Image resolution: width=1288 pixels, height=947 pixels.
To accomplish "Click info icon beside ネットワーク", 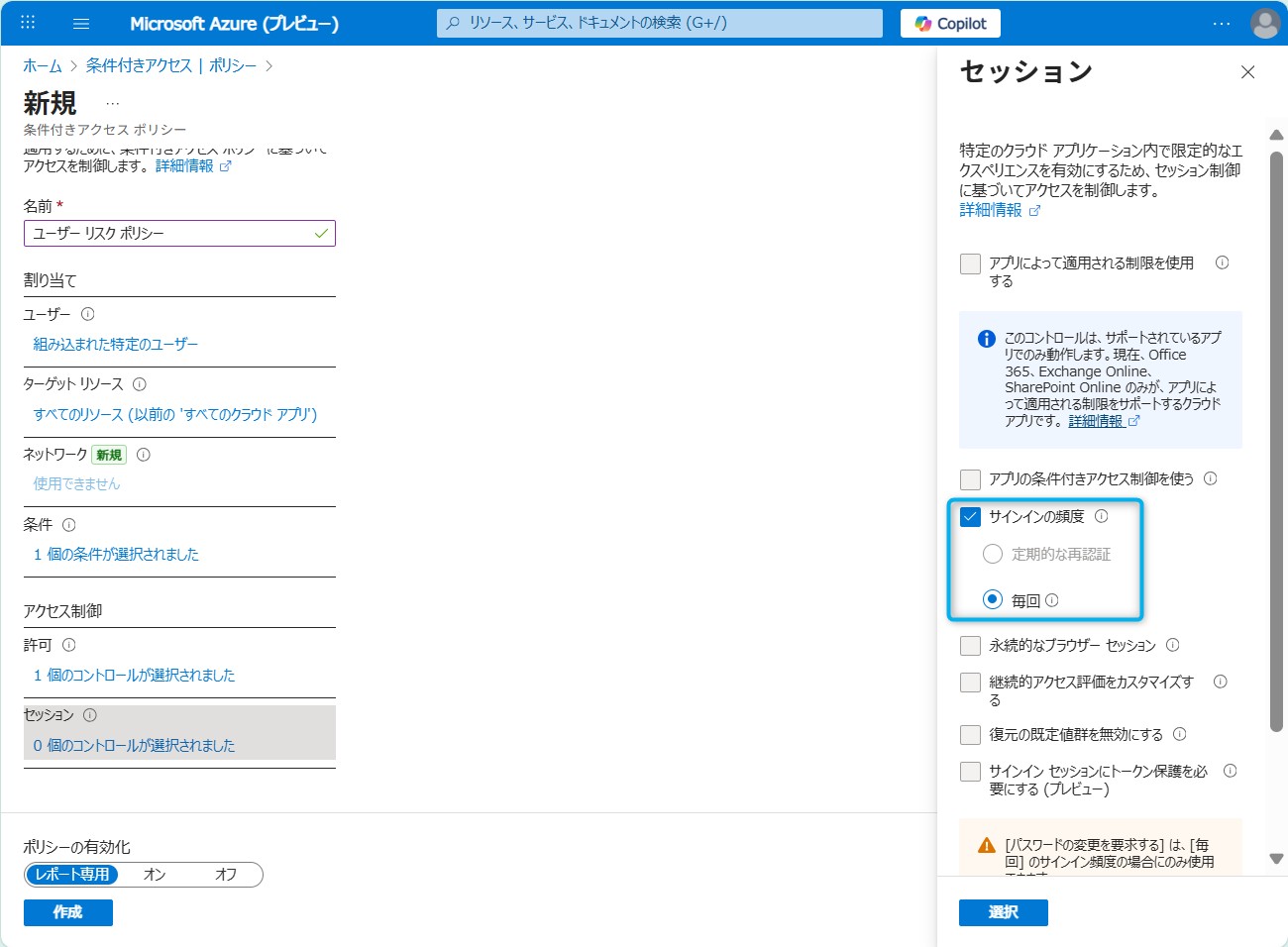I will pyautogui.click(x=144, y=455).
